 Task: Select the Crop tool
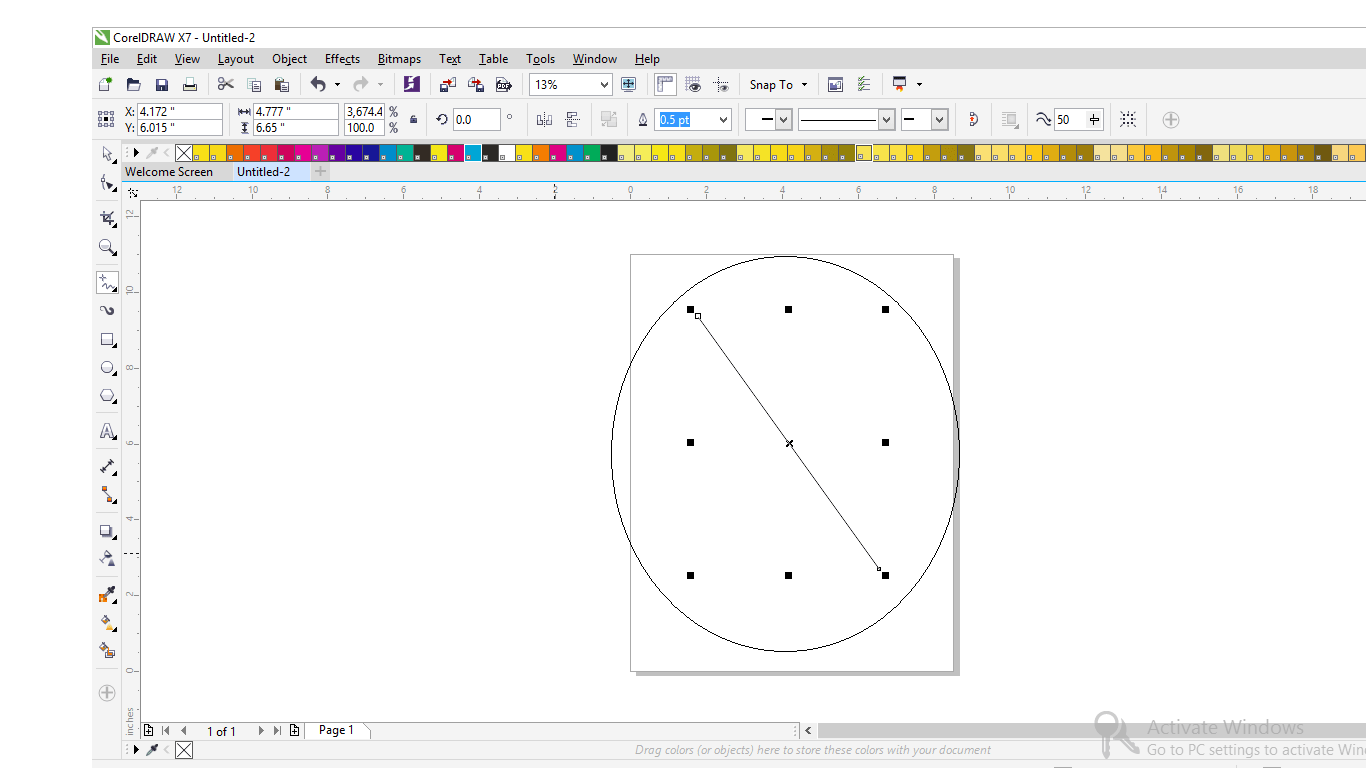[107, 218]
